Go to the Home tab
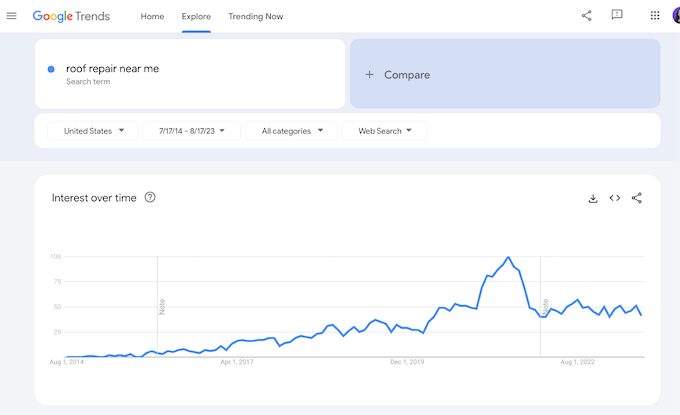The width and height of the screenshot is (680, 415). tap(152, 17)
